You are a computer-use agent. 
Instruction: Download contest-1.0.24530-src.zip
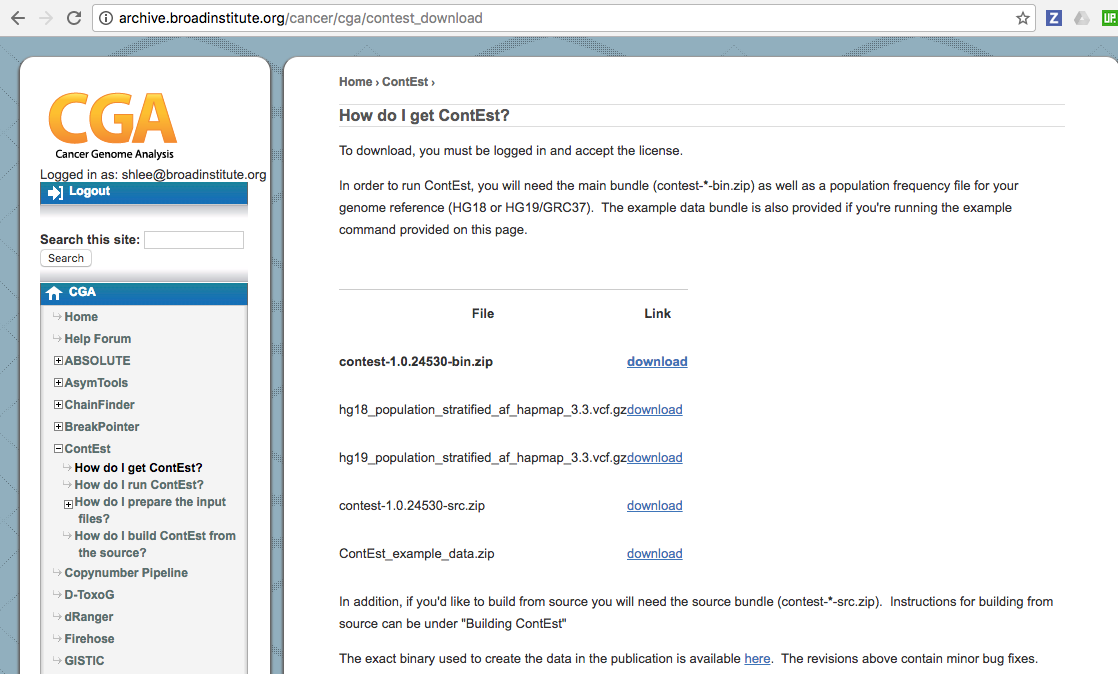click(655, 506)
